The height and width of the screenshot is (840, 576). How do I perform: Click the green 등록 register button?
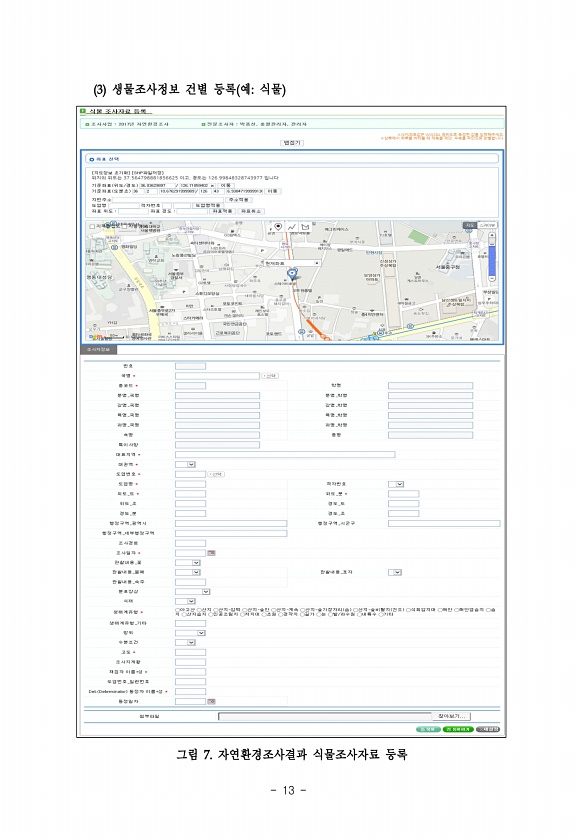[428, 730]
